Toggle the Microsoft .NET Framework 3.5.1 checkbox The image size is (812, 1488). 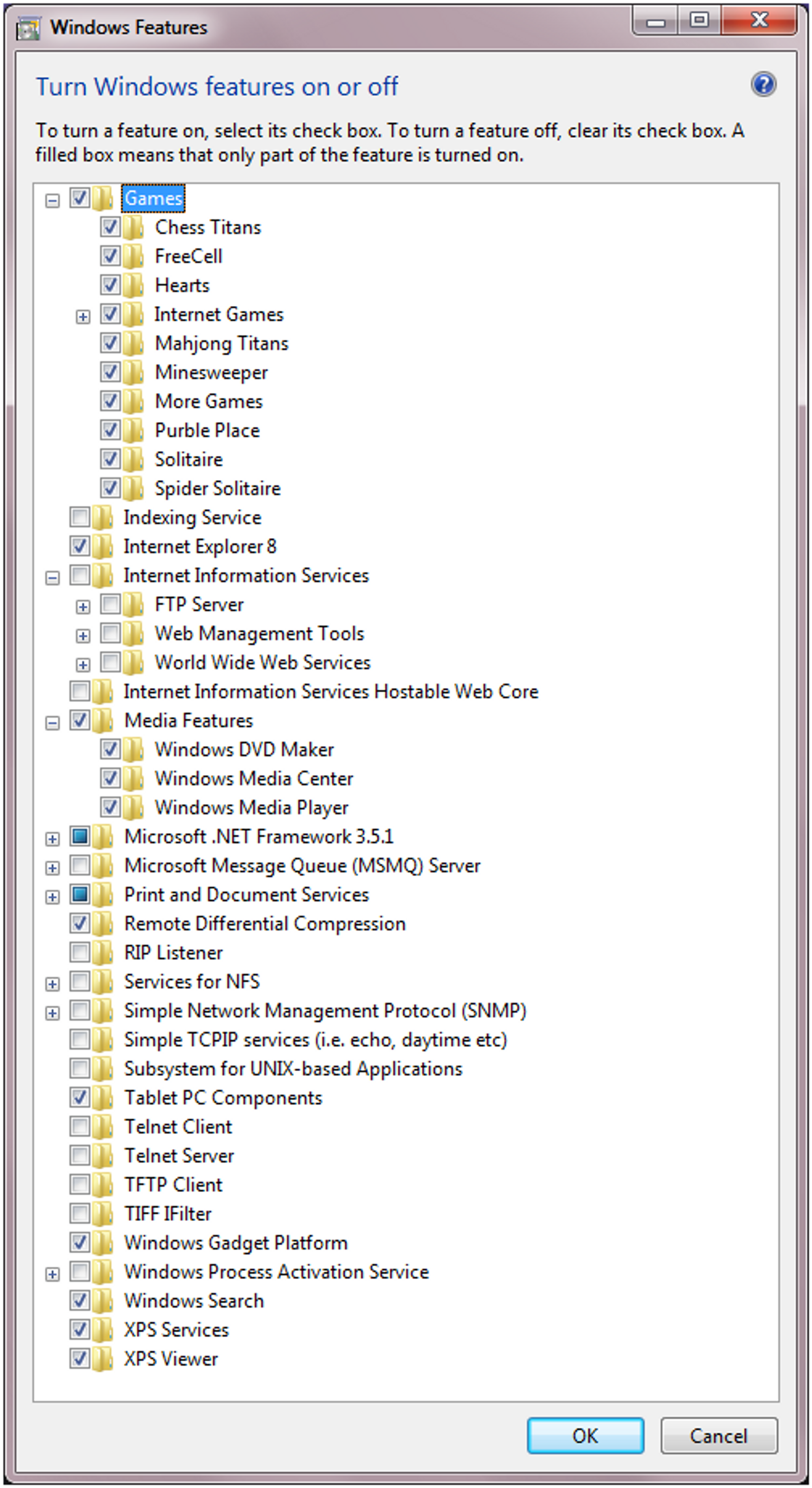point(80,836)
